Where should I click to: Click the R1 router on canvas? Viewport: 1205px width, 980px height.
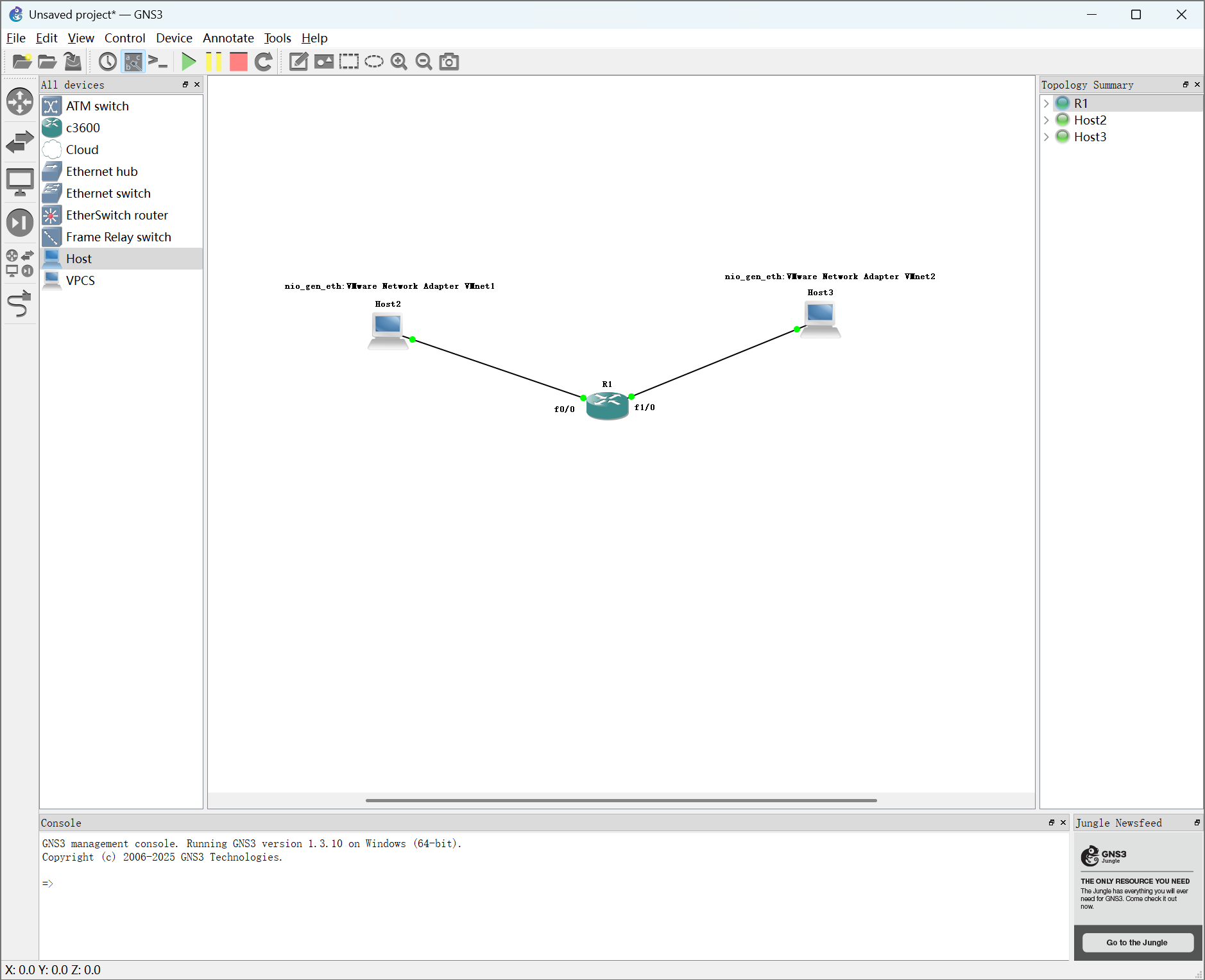pyautogui.click(x=607, y=406)
